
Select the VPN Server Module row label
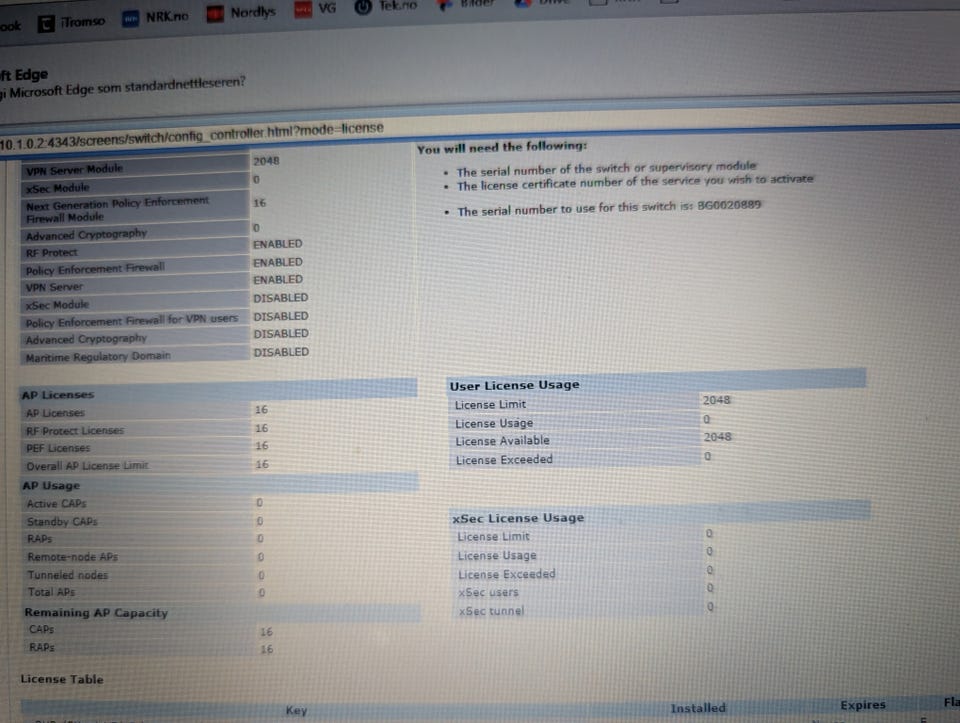(x=75, y=169)
